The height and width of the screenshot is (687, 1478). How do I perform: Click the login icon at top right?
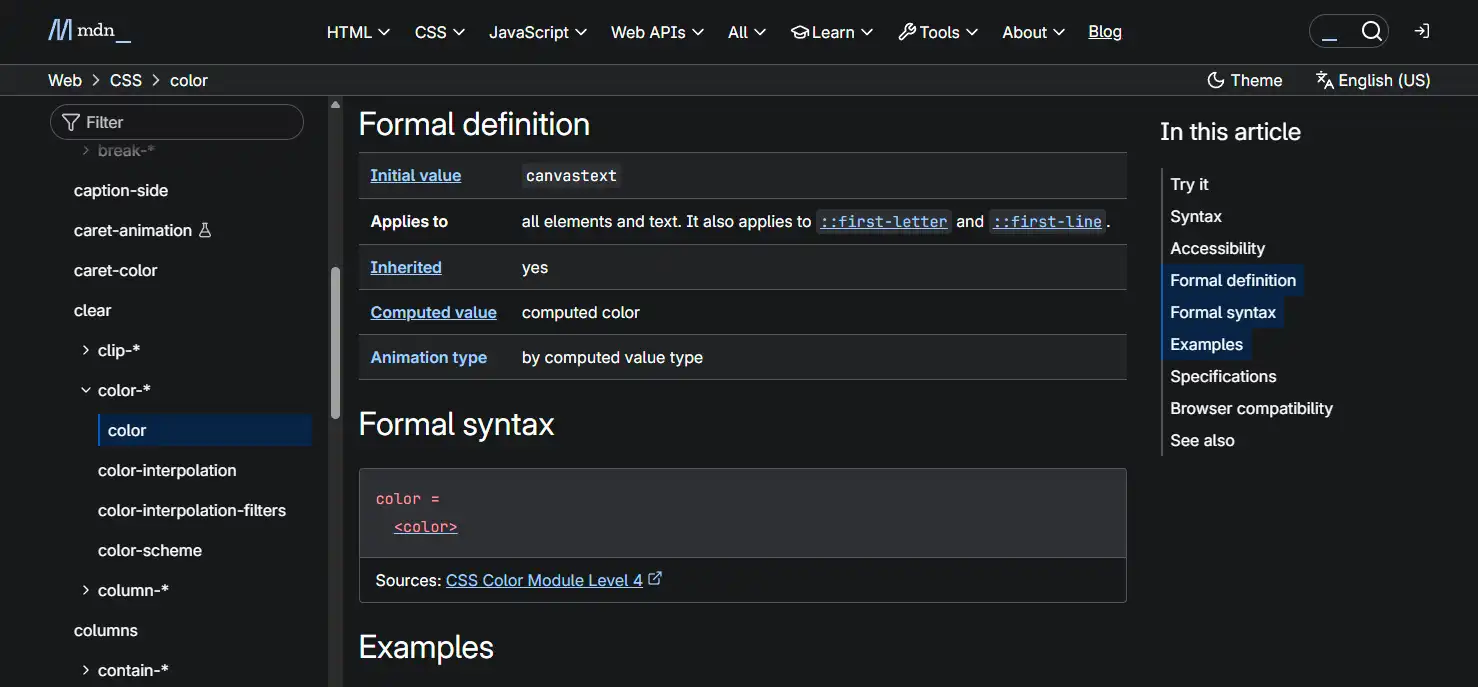1421,31
